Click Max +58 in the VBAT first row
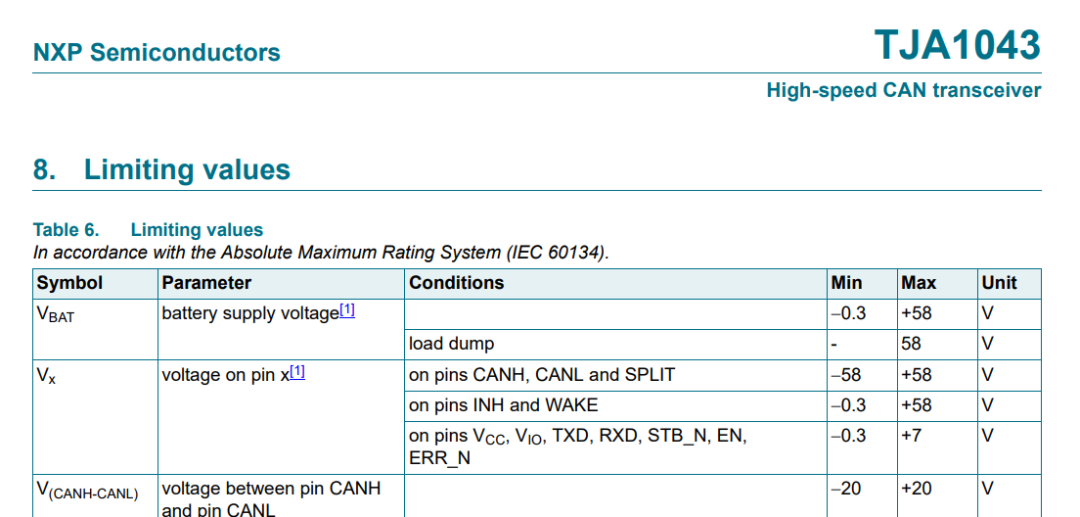Viewport: 1080px width, 517px height. 916,313
